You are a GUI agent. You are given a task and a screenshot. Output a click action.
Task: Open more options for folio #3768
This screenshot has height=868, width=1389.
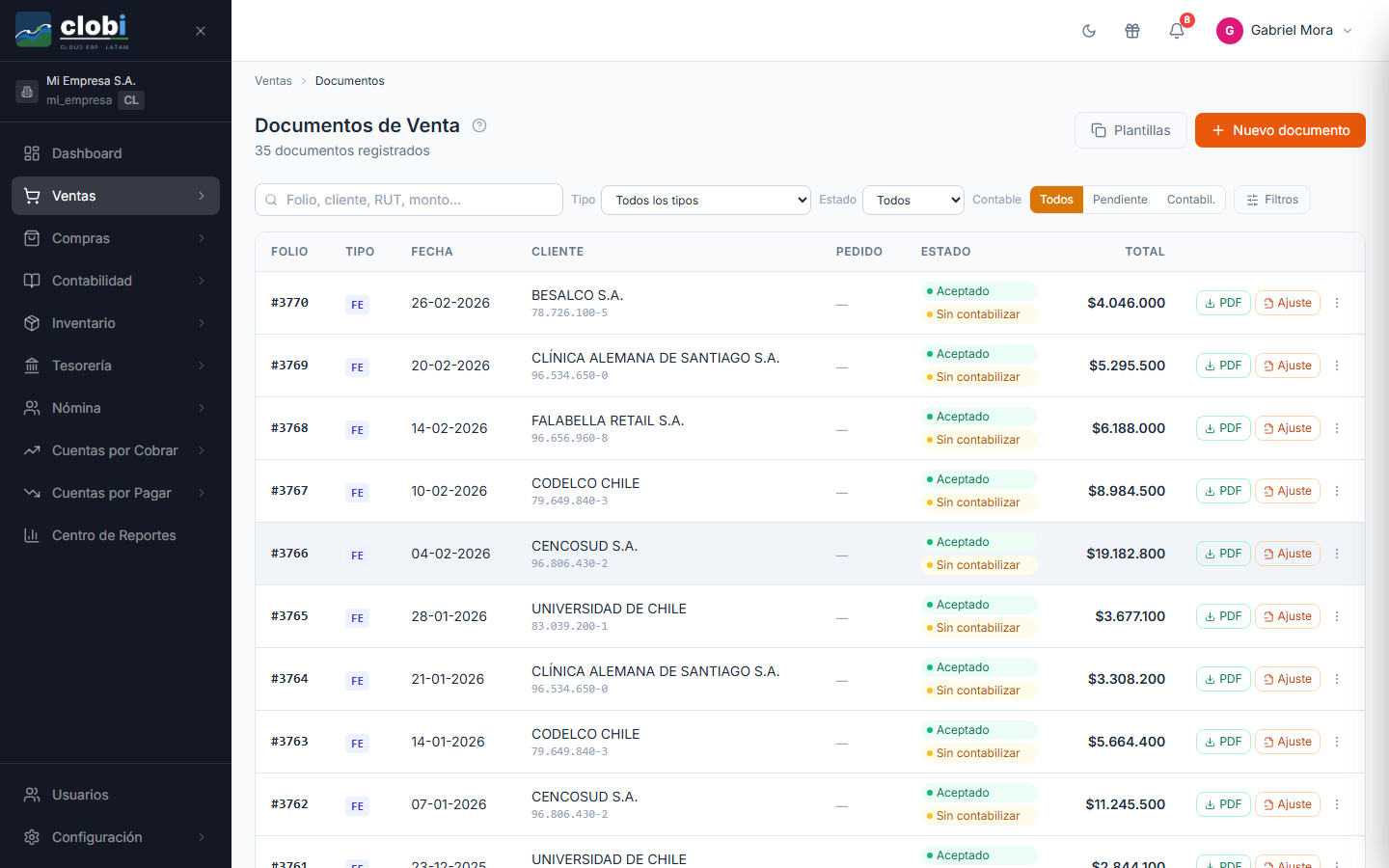(x=1337, y=428)
